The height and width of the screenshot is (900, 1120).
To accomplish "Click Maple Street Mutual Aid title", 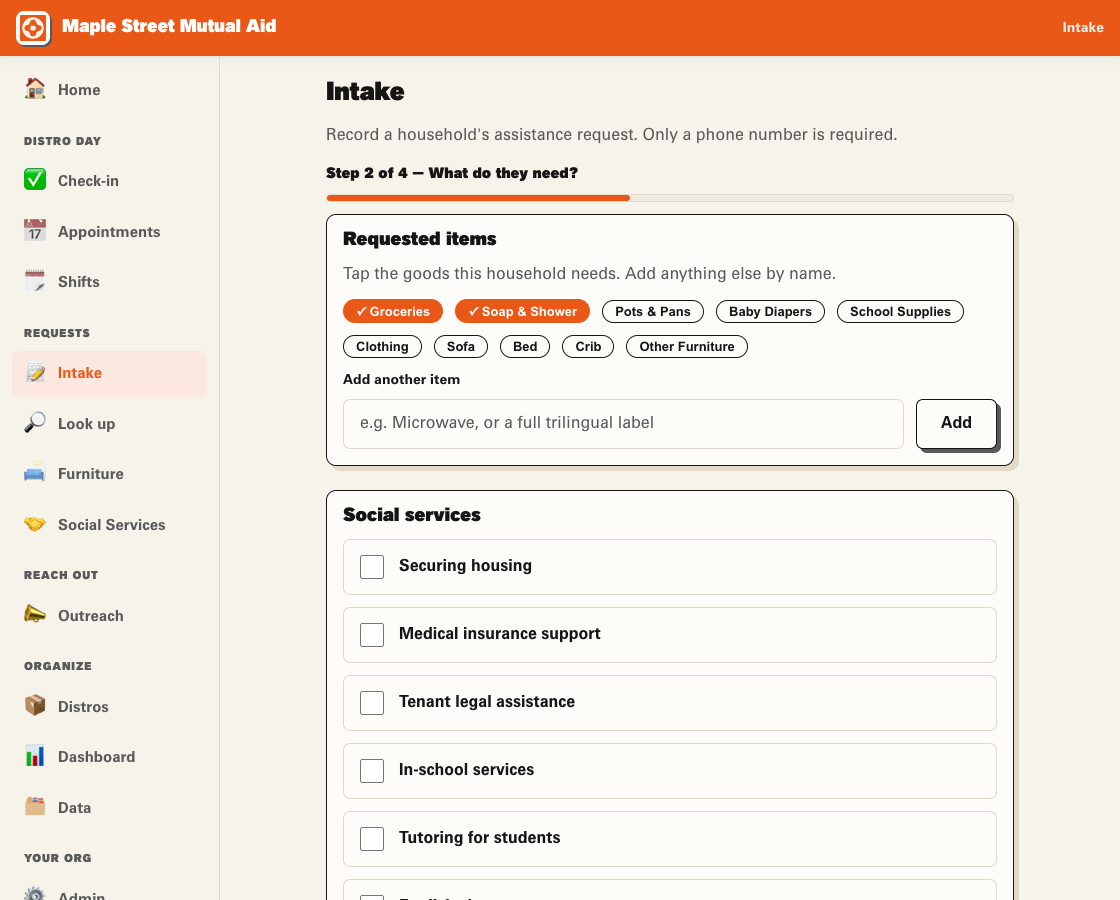I will click(x=169, y=26).
